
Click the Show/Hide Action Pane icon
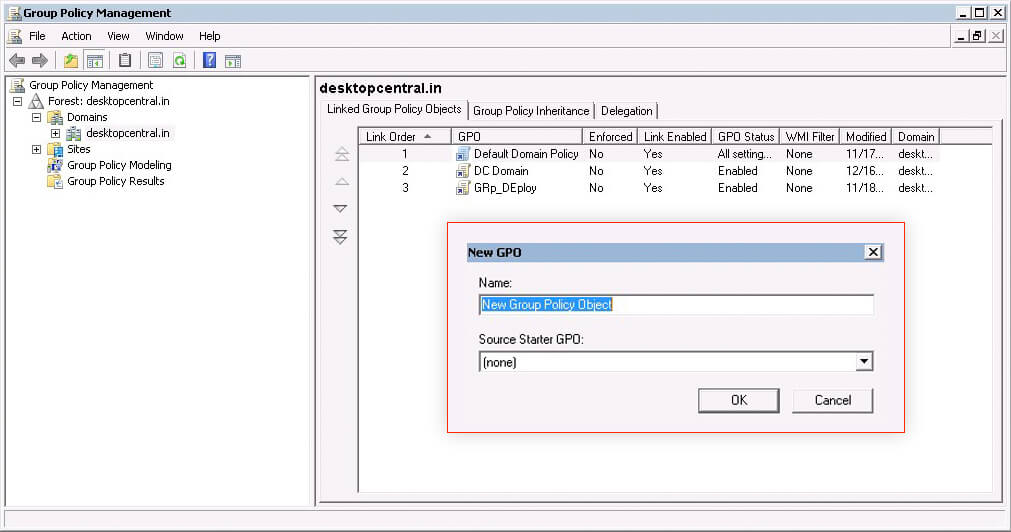pos(233,61)
